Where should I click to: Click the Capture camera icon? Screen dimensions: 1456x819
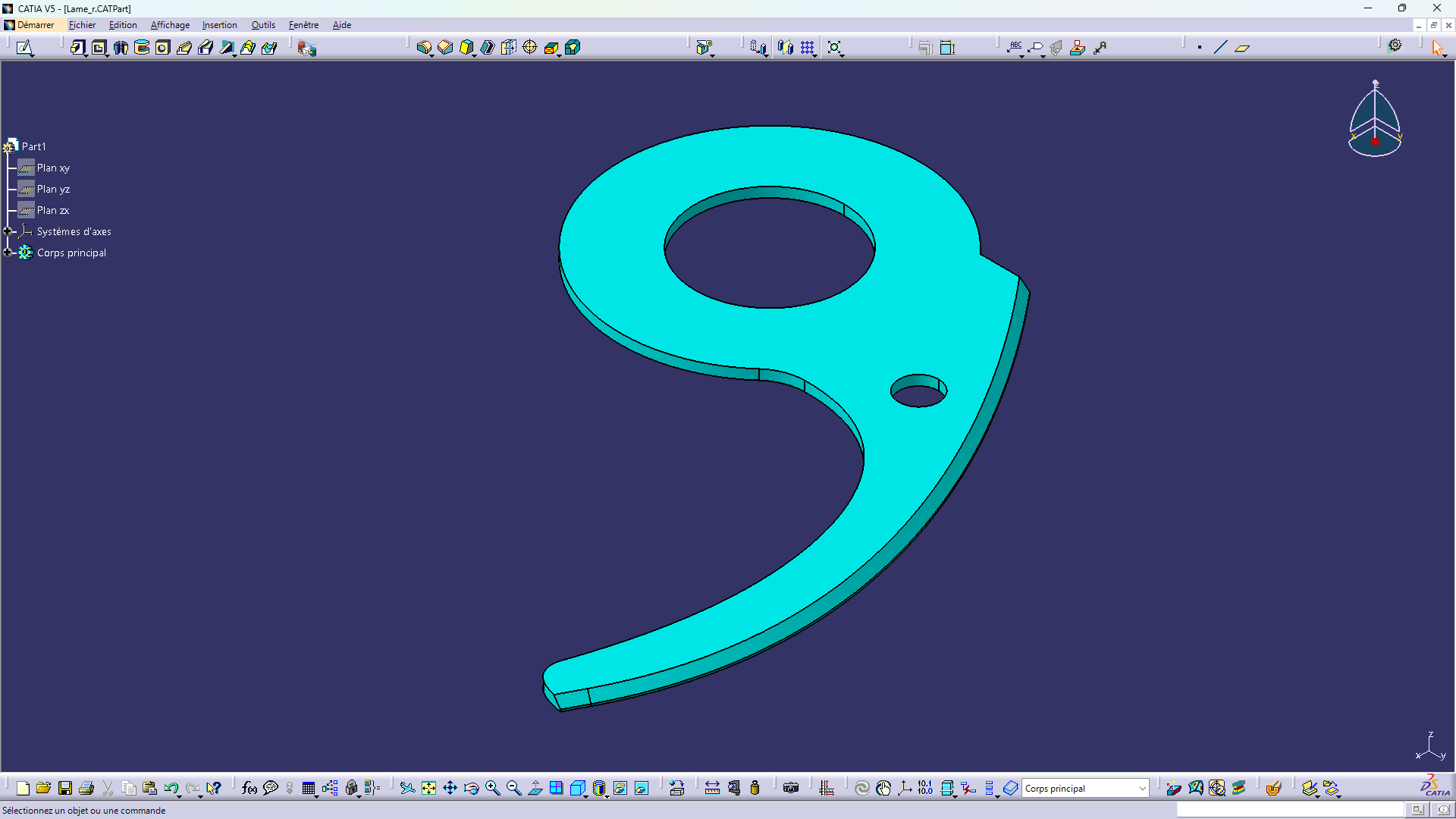pos(791,789)
